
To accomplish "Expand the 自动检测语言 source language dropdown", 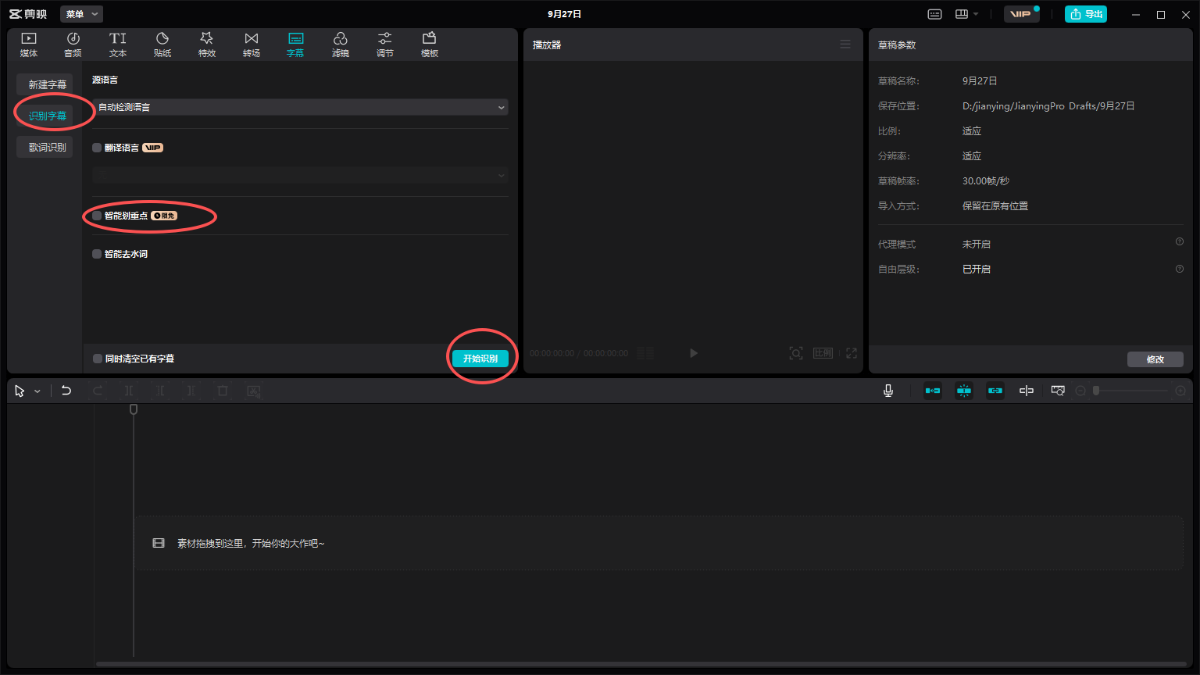I will (300, 107).
